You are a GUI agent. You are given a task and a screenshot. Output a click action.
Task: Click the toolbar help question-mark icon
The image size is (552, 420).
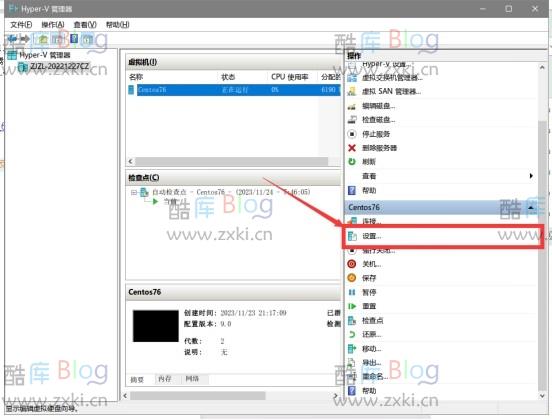[74, 38]
